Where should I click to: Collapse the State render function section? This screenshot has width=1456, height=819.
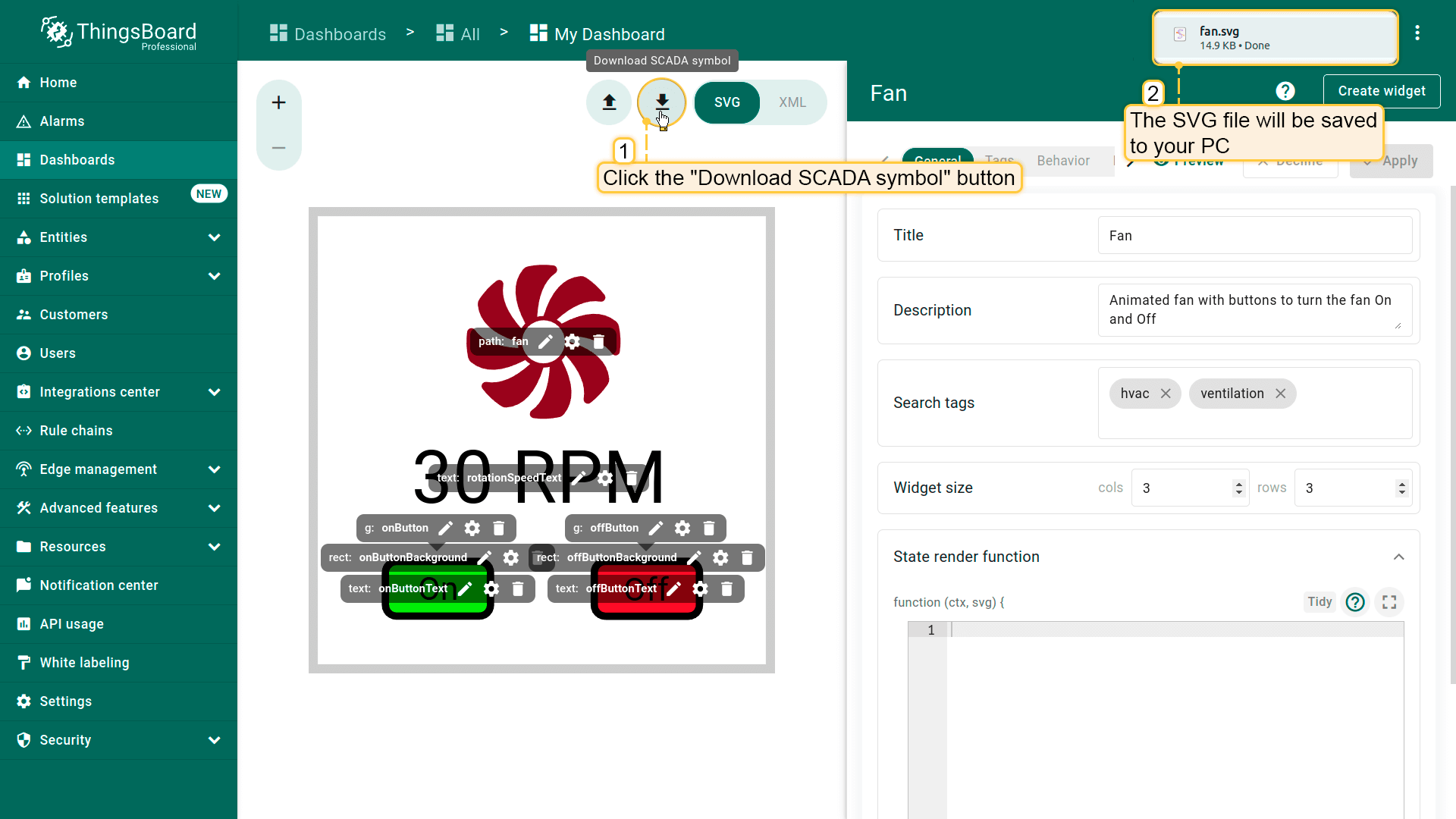point(1398,557)
